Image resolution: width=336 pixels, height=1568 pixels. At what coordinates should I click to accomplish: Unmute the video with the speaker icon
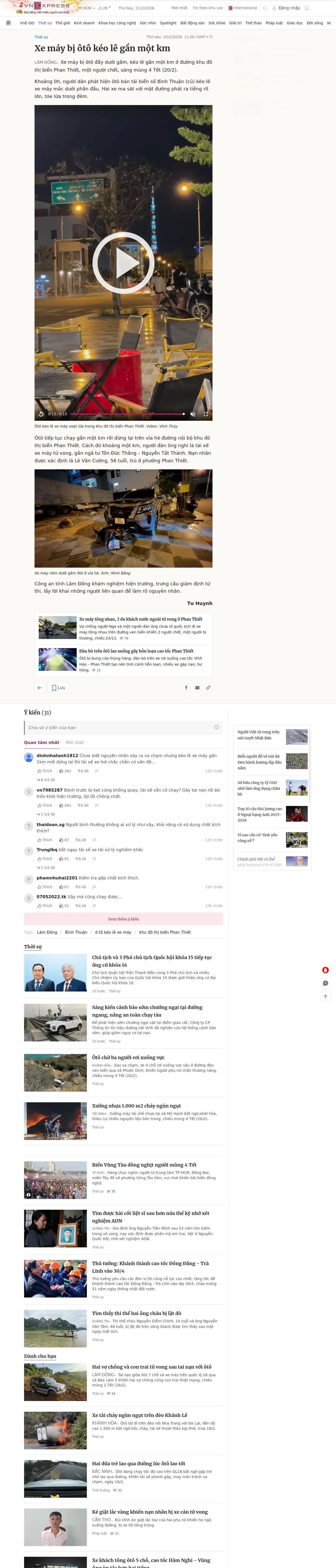point(193,414)
